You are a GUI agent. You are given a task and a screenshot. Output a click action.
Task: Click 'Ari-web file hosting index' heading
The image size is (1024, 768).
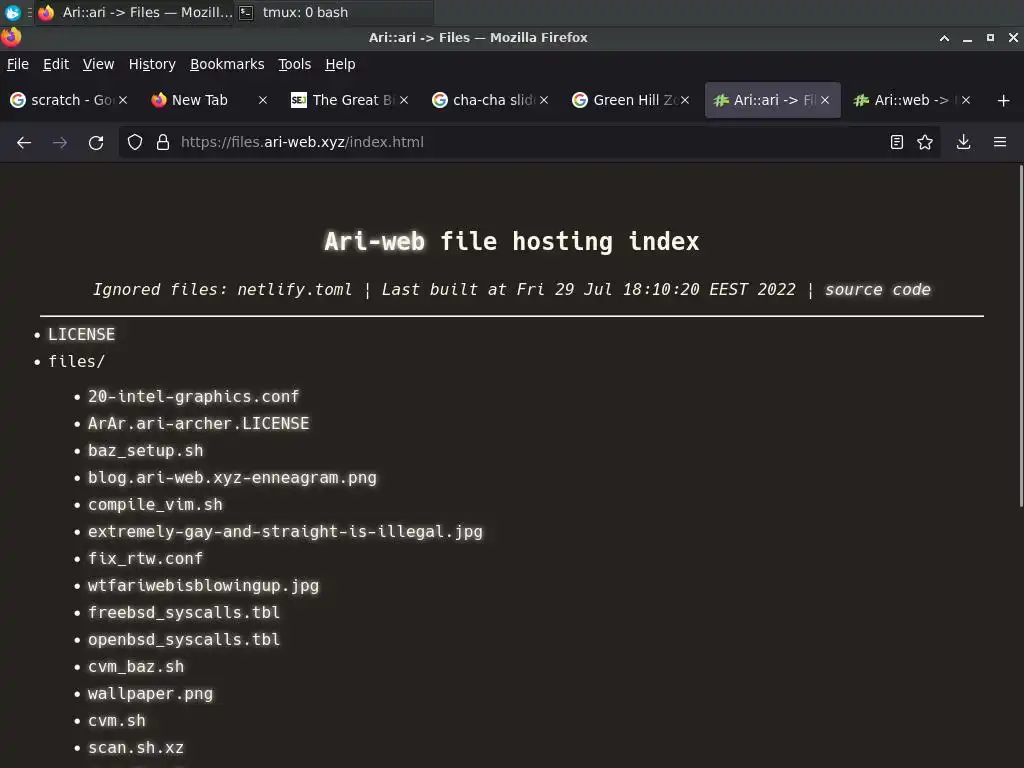tap(511, 242)
